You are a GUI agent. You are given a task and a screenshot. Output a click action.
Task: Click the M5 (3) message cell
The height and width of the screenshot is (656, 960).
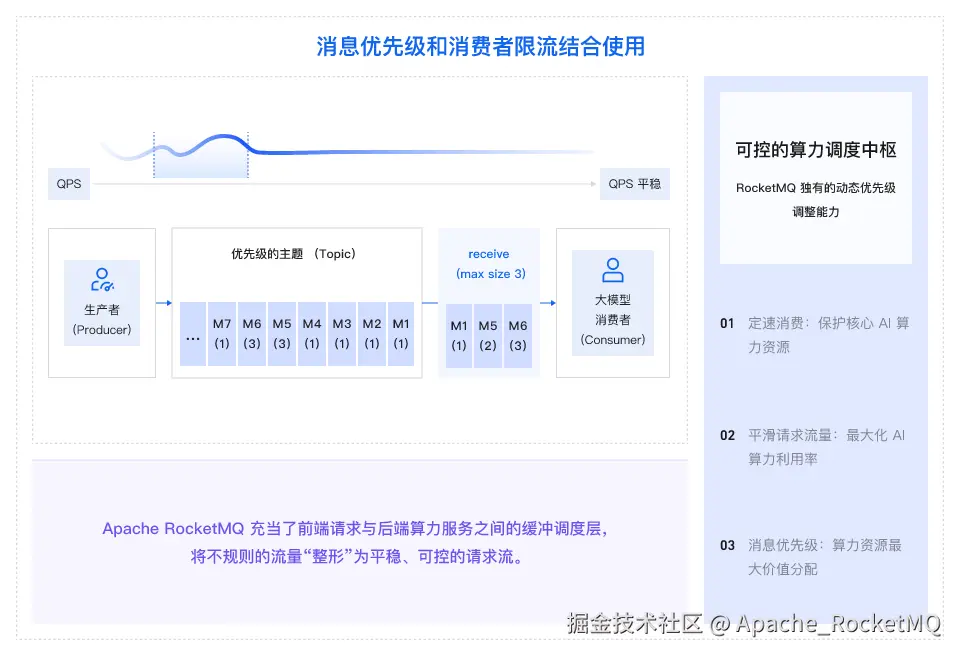click(282, 334)
